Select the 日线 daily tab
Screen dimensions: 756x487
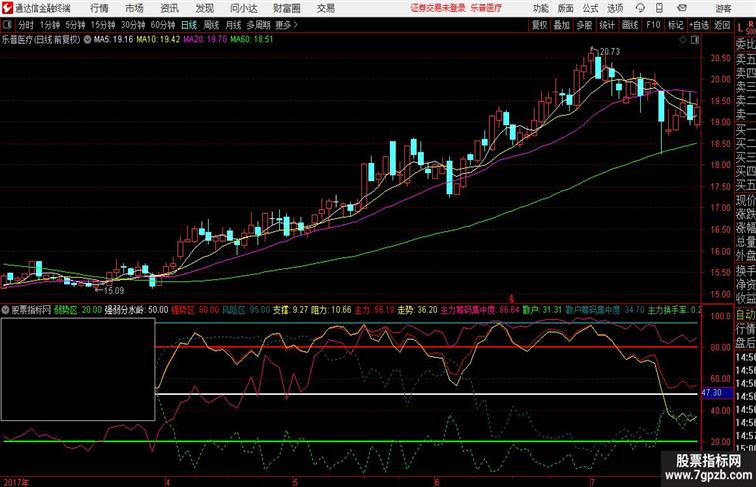coord(189,25)
